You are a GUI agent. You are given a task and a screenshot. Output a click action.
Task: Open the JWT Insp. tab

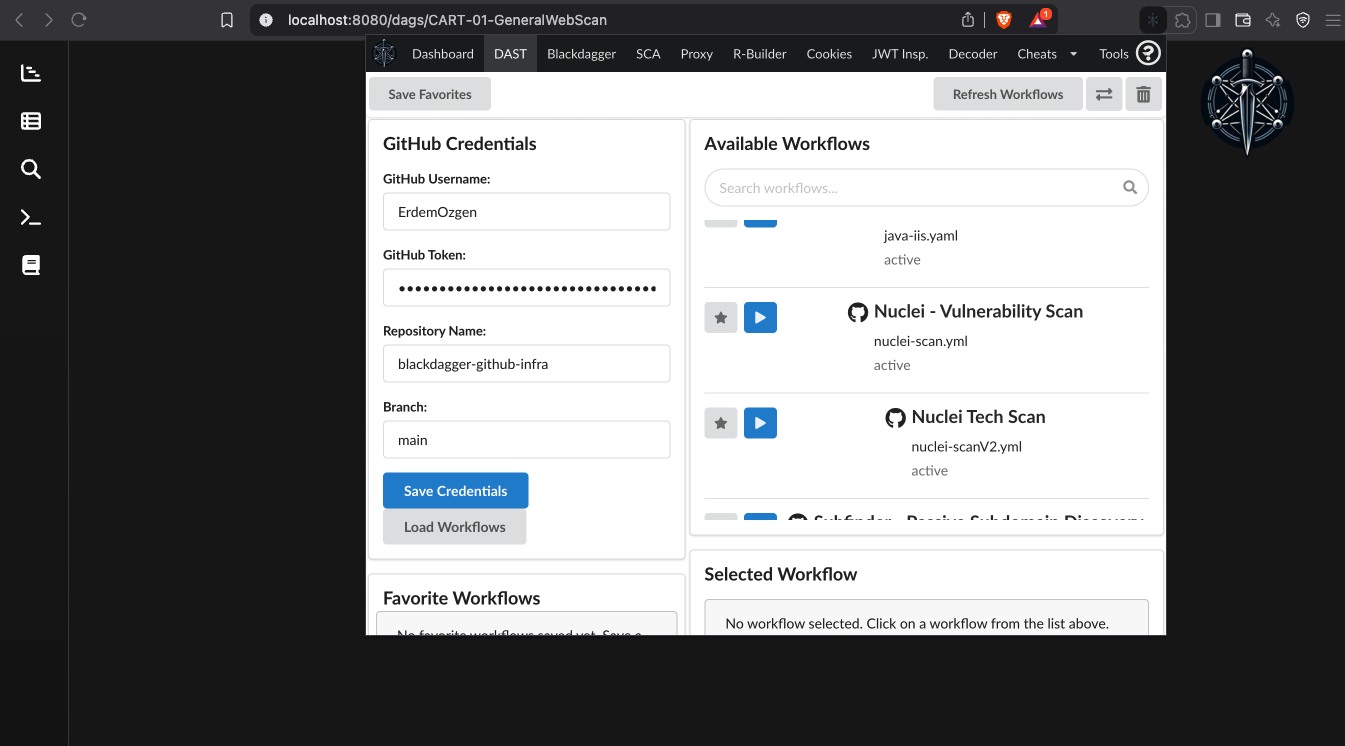point(900,54)
